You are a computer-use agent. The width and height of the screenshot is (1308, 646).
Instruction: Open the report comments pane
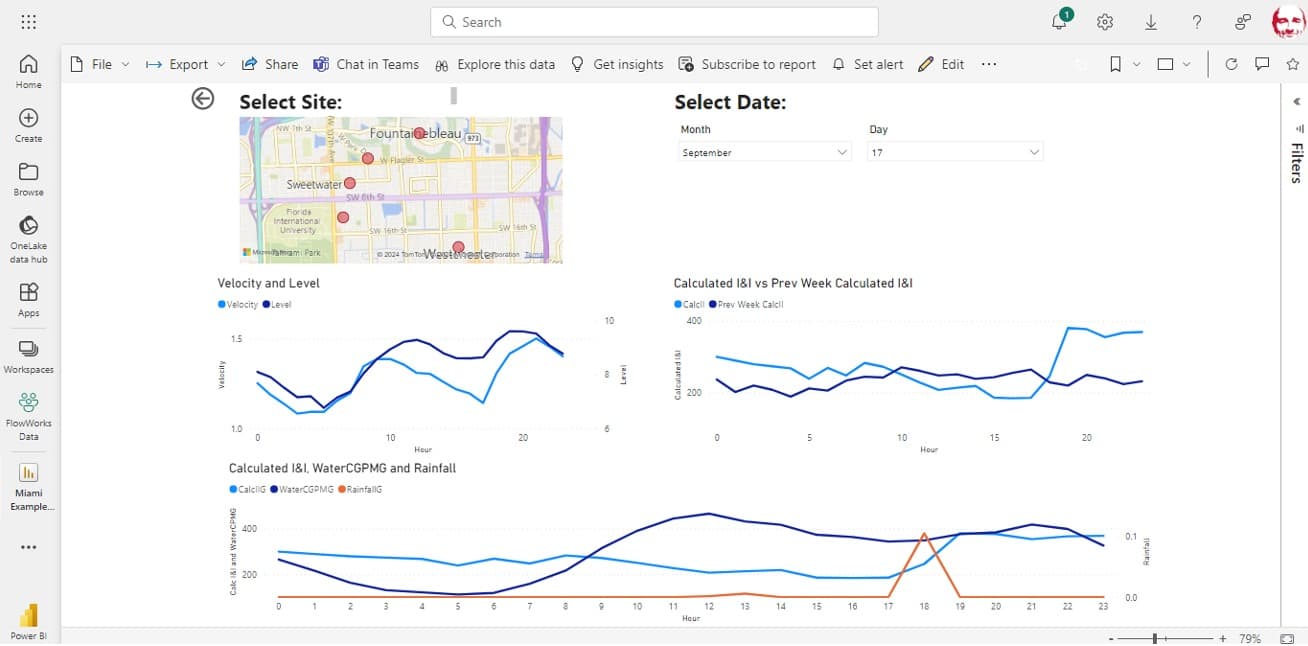(1262, 63)
